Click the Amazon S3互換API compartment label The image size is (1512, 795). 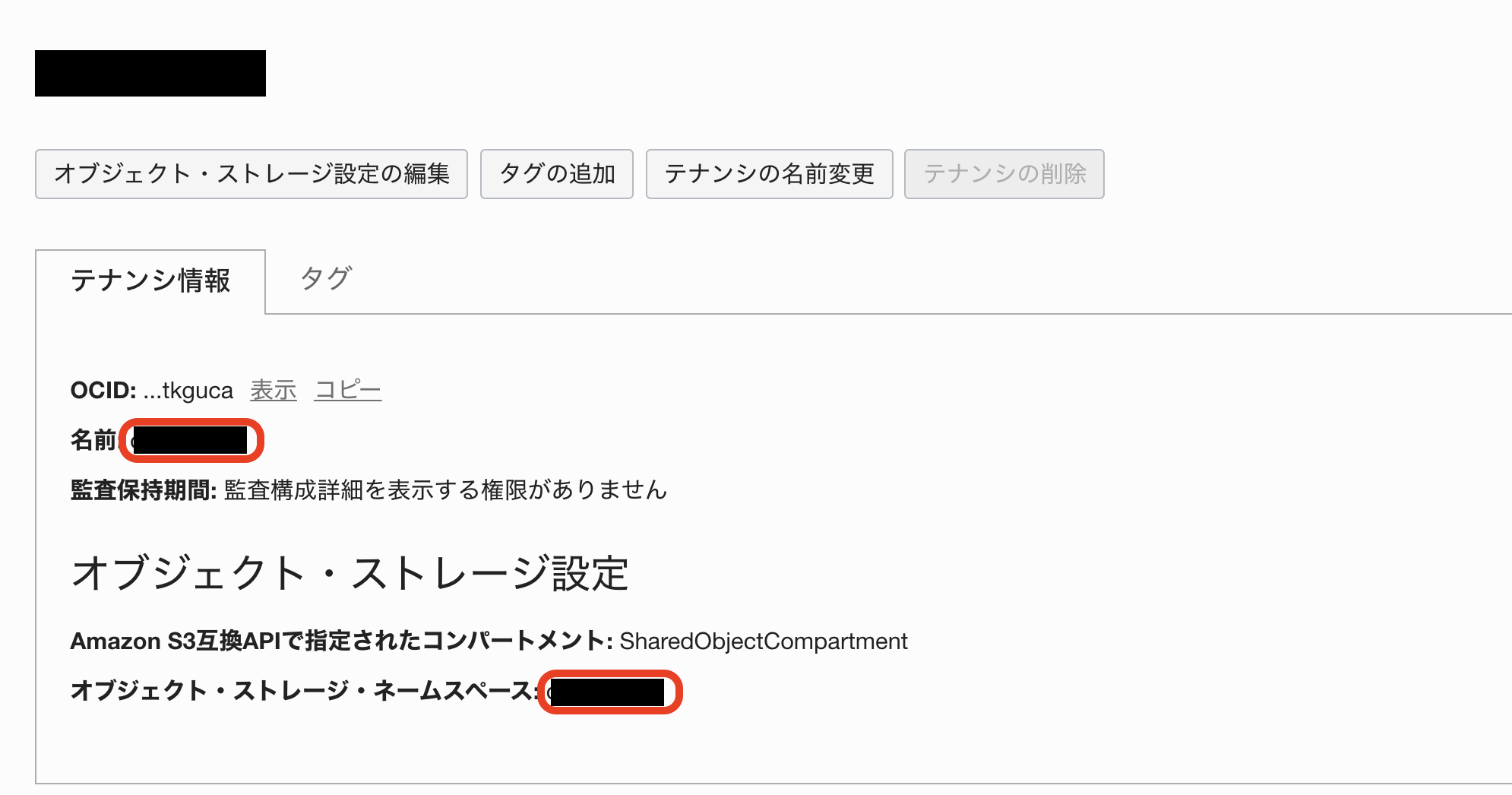pyautogui.click(x=340, y=641)
